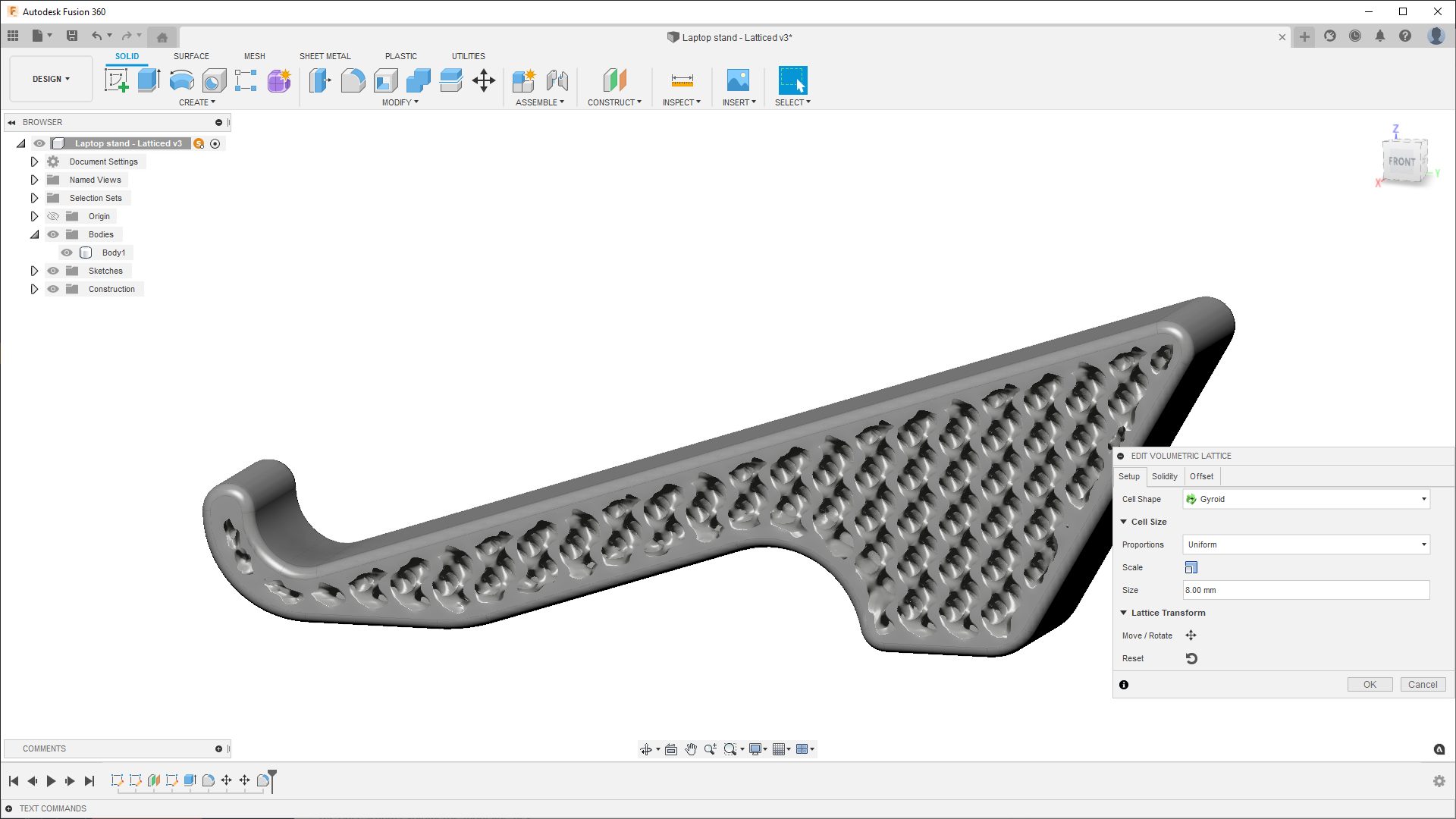Image resolution: width=1456 pixels, height=819 pixels.
Task: Click the Revolve tool icon
Action: [181, 80]
